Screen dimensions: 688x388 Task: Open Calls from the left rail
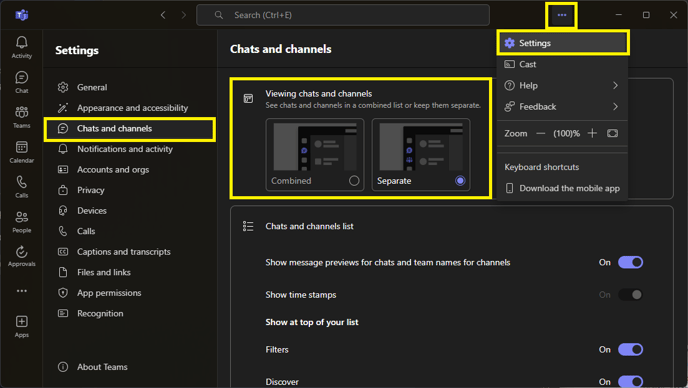pos(22,187)
